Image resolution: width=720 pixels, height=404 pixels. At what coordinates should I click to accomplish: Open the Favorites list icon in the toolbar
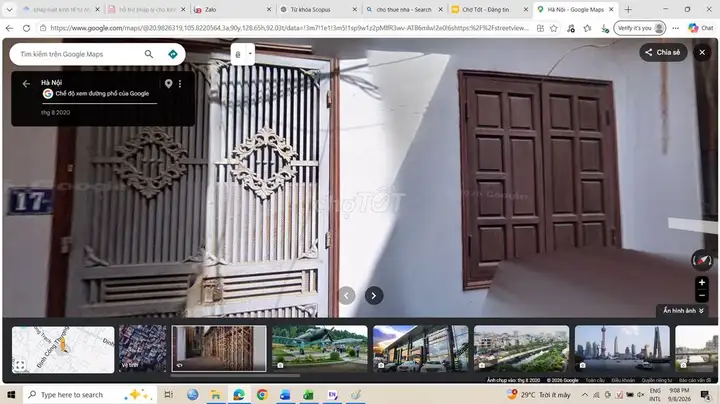587,28
